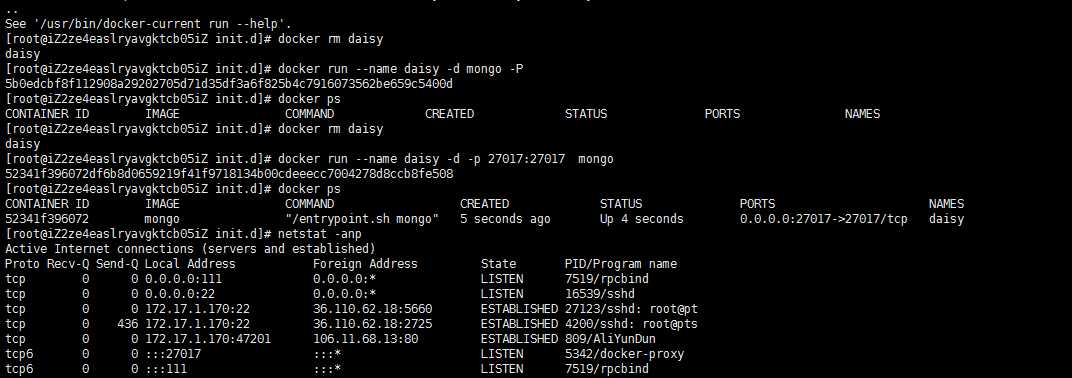Select the port mapping 0.0.0.0:27017->27017/tcp
1072x378 pixels.
point(824,219)
